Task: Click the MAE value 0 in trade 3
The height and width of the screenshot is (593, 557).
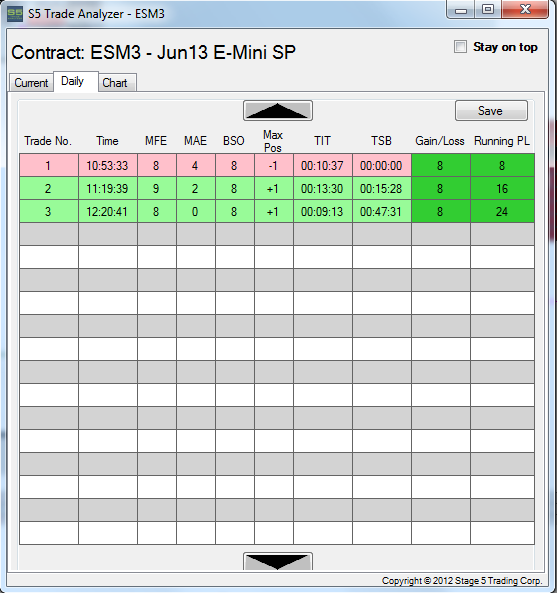Action: [x=195, y=211]
